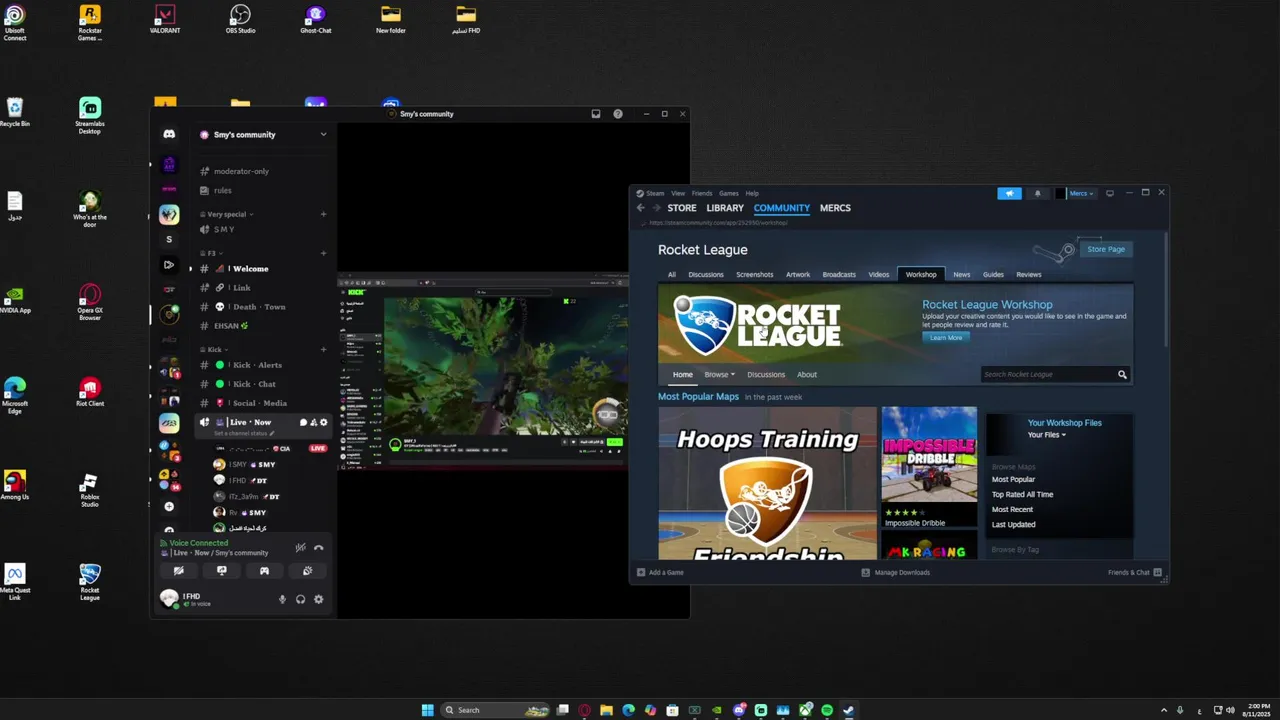Open VALORANT desktop shortcut icon

[x=165, y=19]
